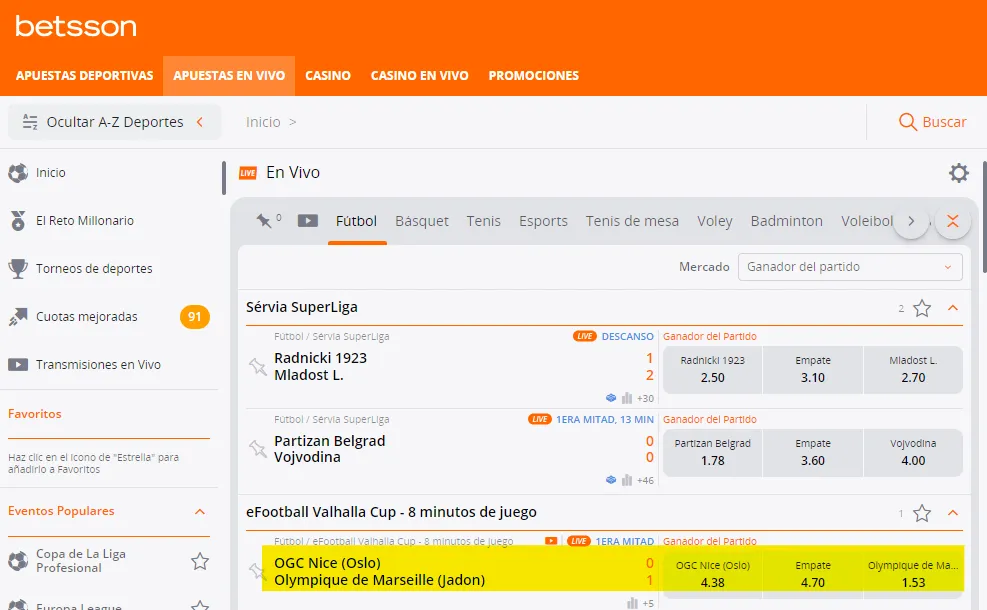The image size is (987, 610).
Task: Hide the A-Z Deportes sidebar
Action: (x=114, y=122)
